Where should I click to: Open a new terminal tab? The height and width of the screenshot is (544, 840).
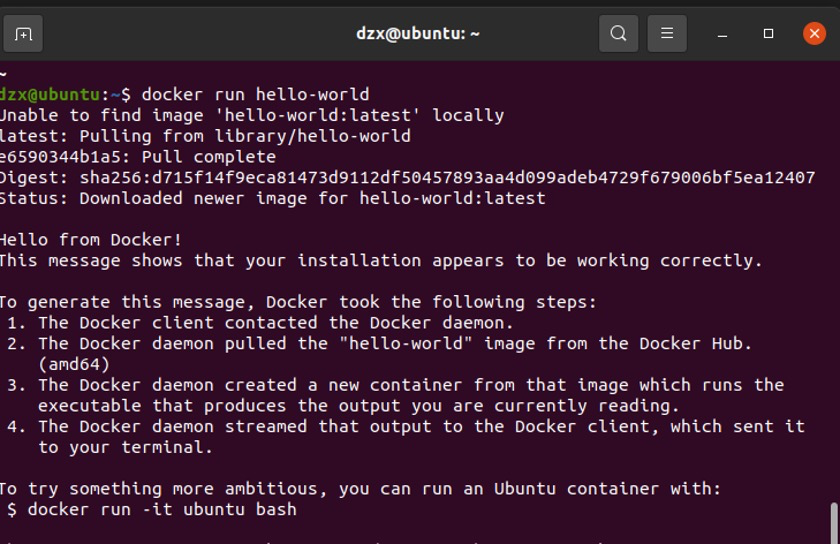[x=23, y=34]
